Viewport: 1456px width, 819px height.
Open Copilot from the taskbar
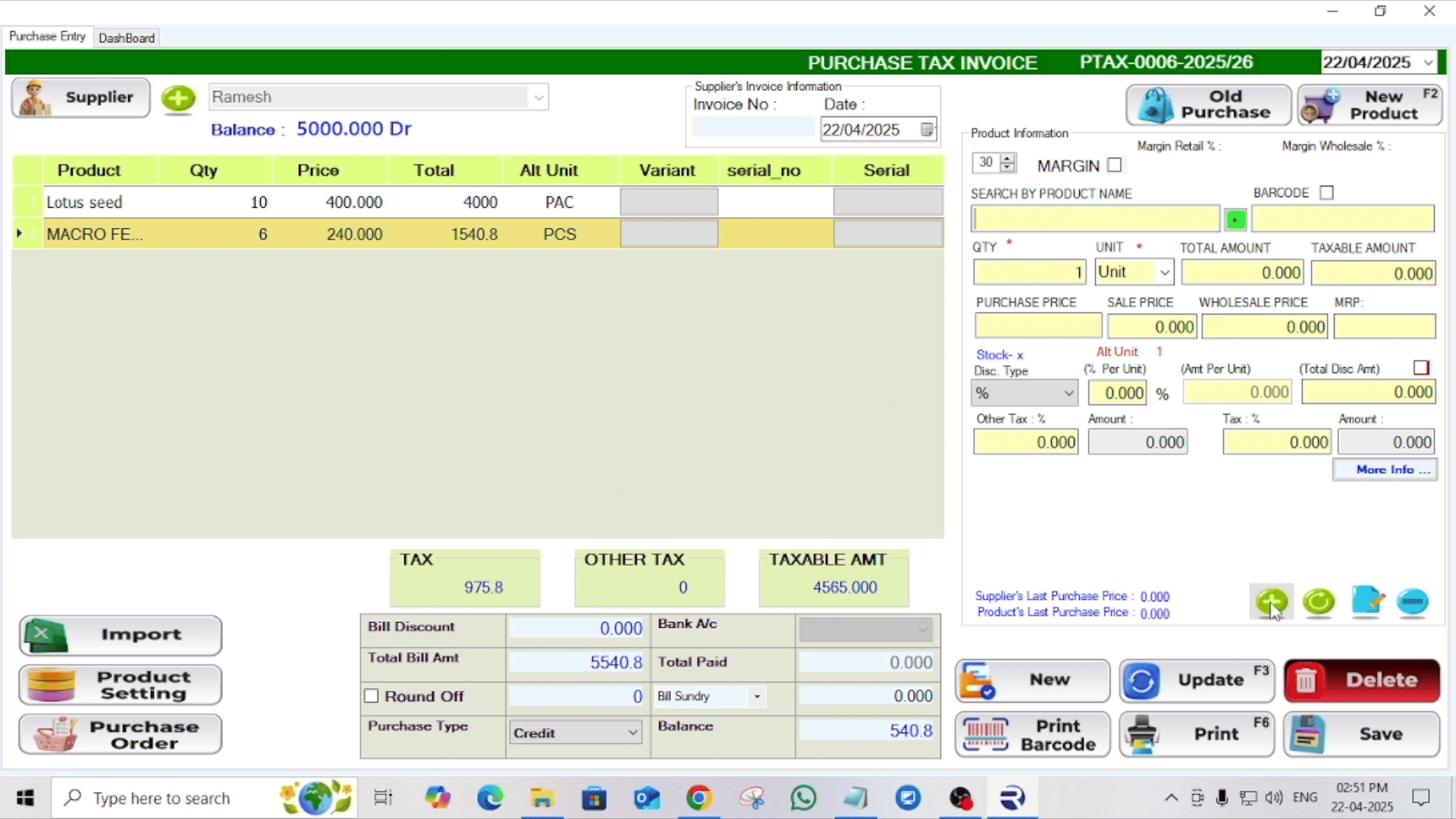(x=438, y=798)
